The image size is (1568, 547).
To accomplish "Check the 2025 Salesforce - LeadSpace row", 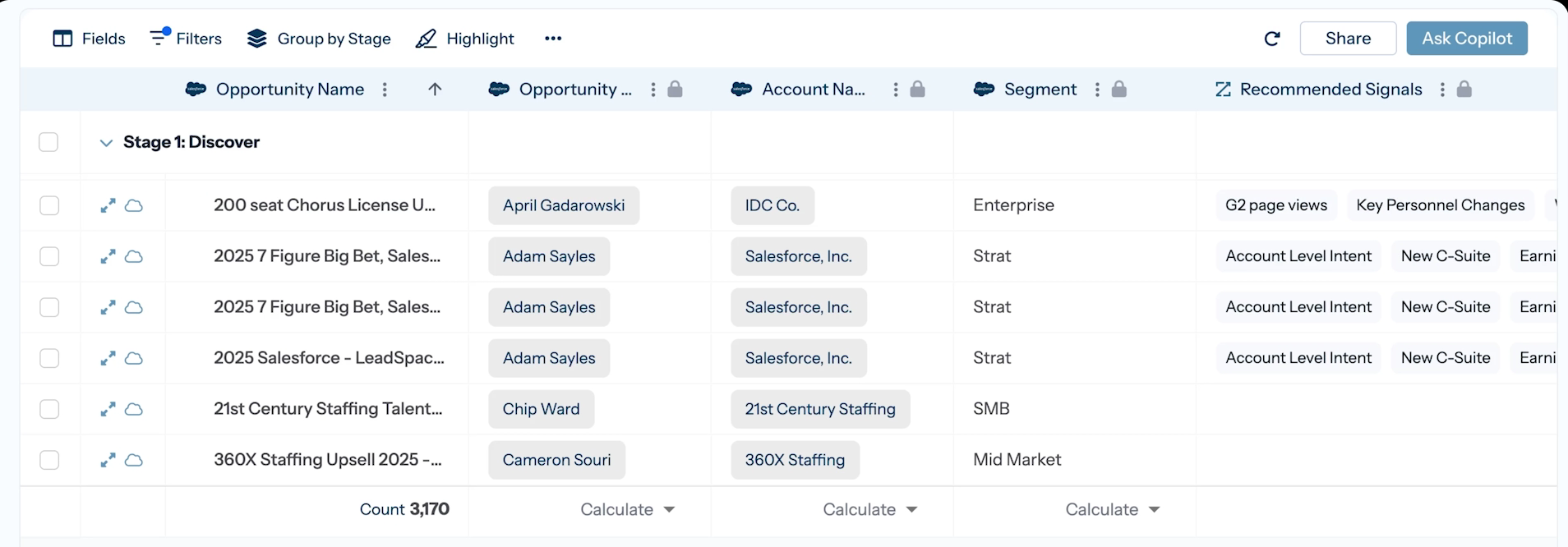I will pyautogui.click(x=49, y=358).
